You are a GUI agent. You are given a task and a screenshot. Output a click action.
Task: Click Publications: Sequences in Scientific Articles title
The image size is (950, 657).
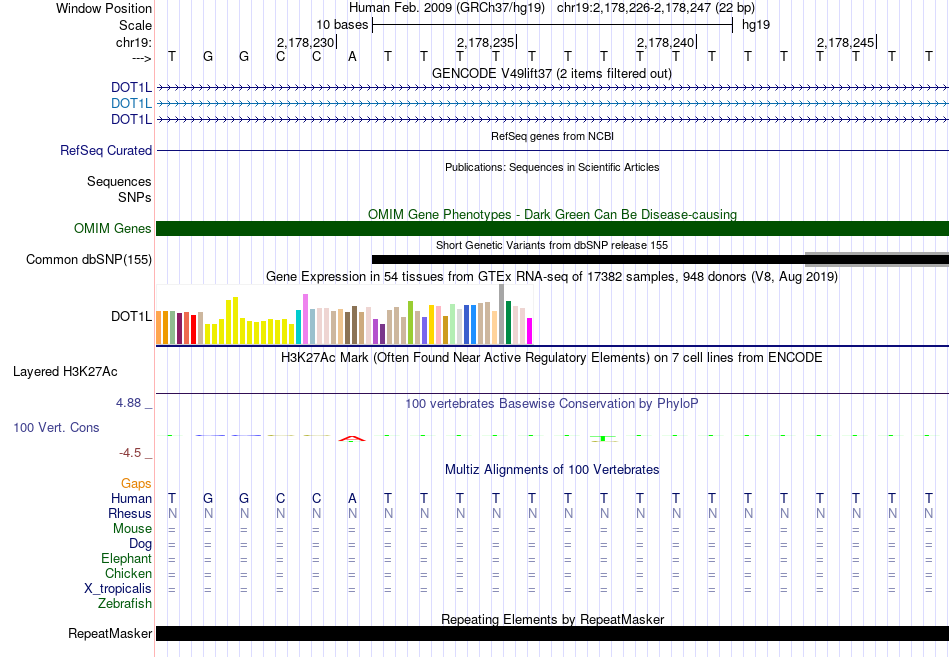click(x=552, y=167)
